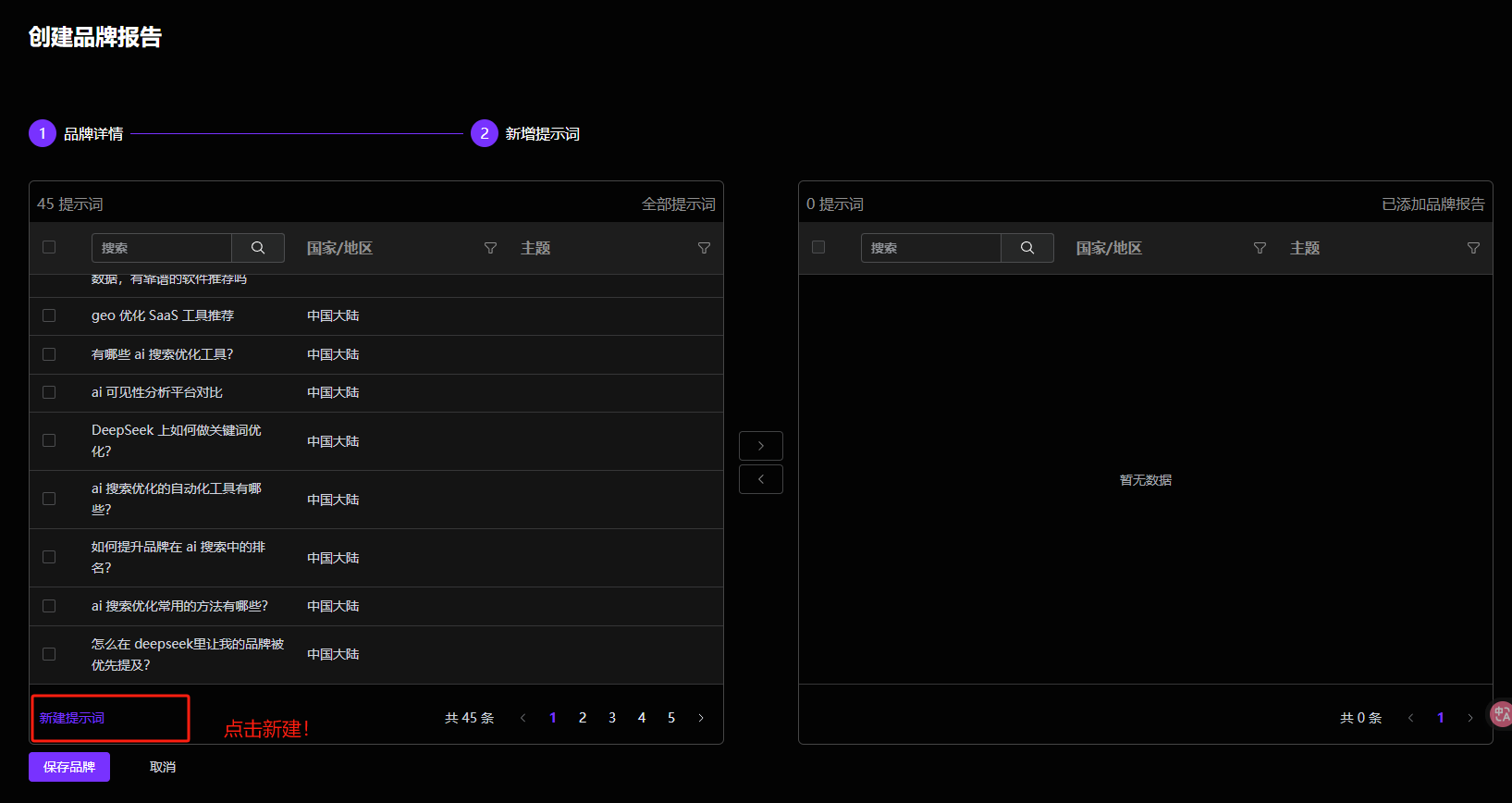The height and width of the screenshot is (803, 1512).
Task: Toggle select-all checkbox in left panel header
Action: point(49,247)
